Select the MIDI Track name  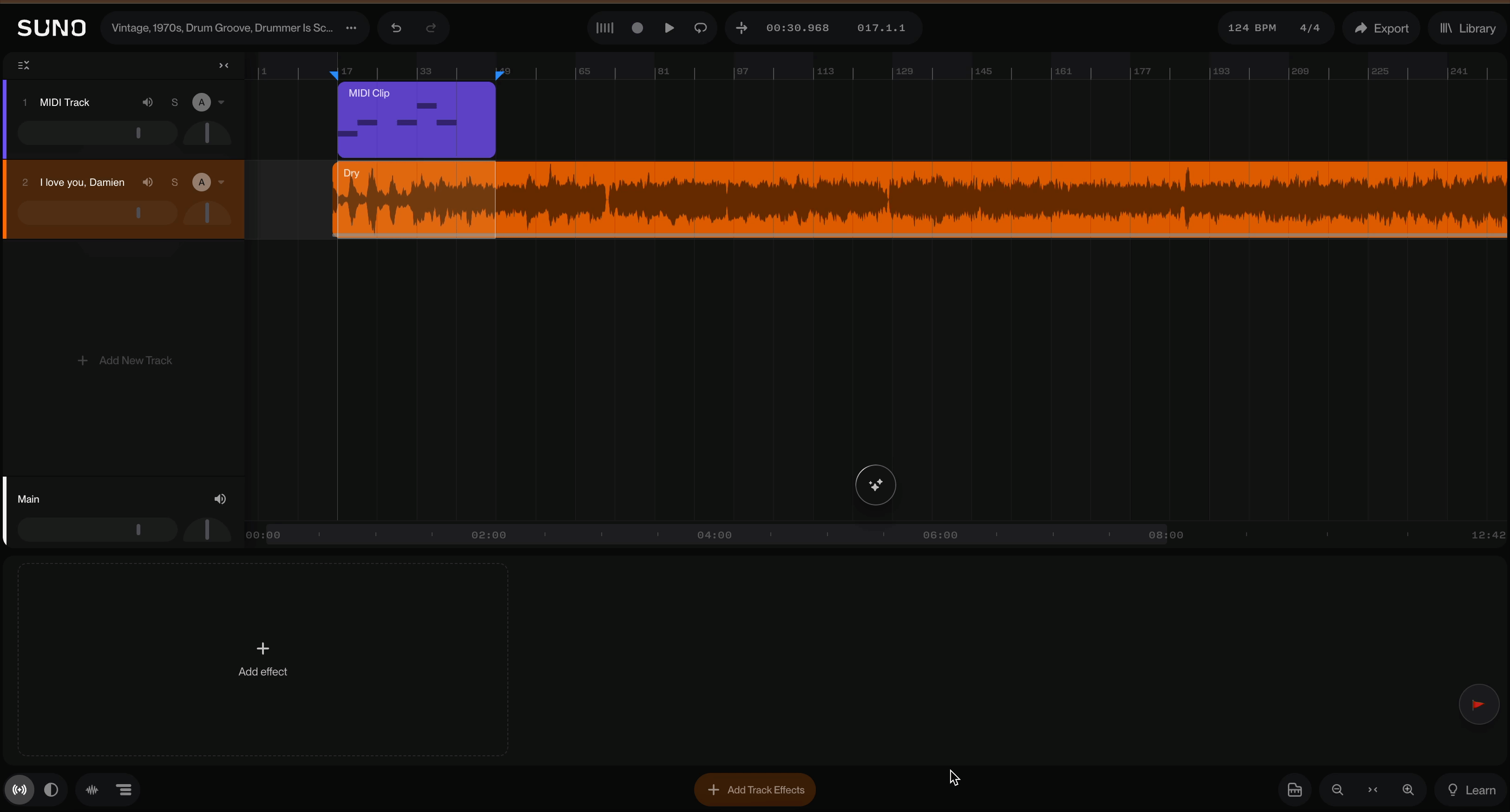(65, 102)
